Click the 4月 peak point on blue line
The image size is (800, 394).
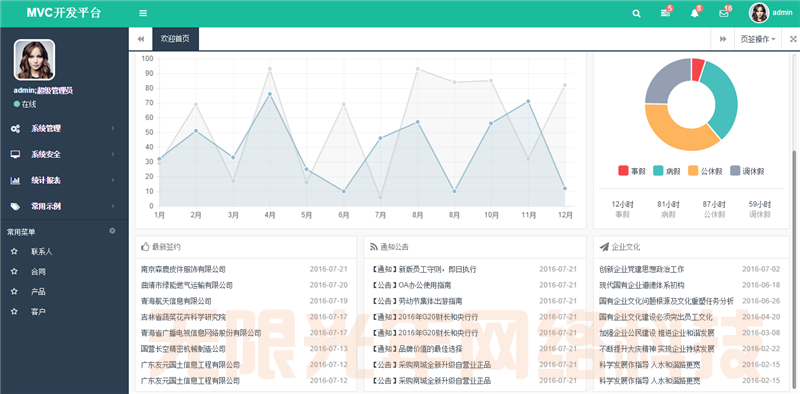pos(269,94)
